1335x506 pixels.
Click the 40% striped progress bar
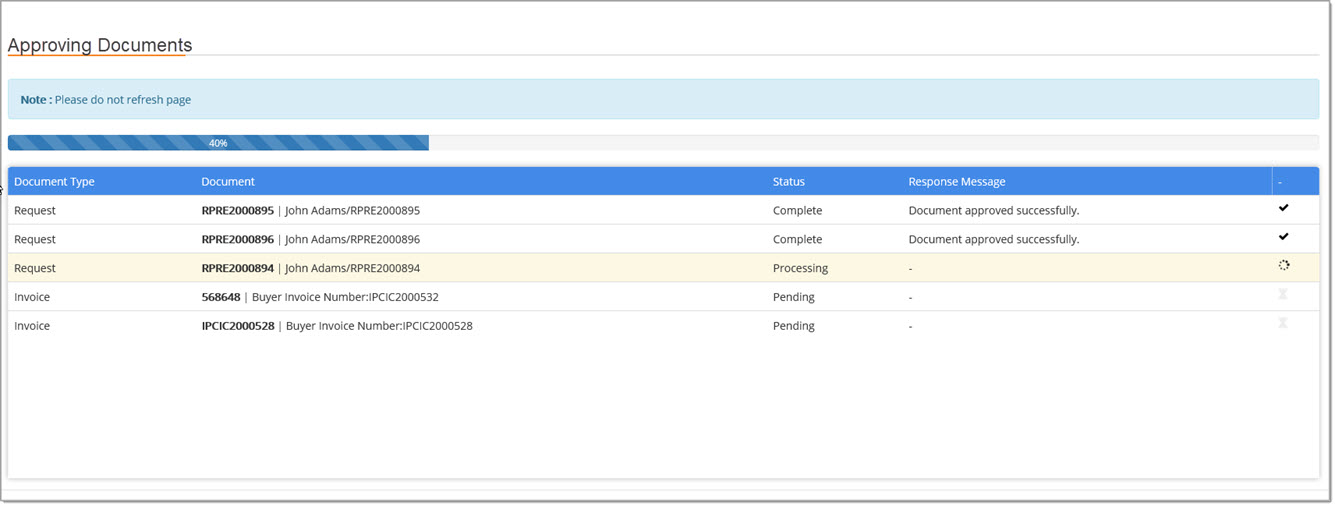218,143
